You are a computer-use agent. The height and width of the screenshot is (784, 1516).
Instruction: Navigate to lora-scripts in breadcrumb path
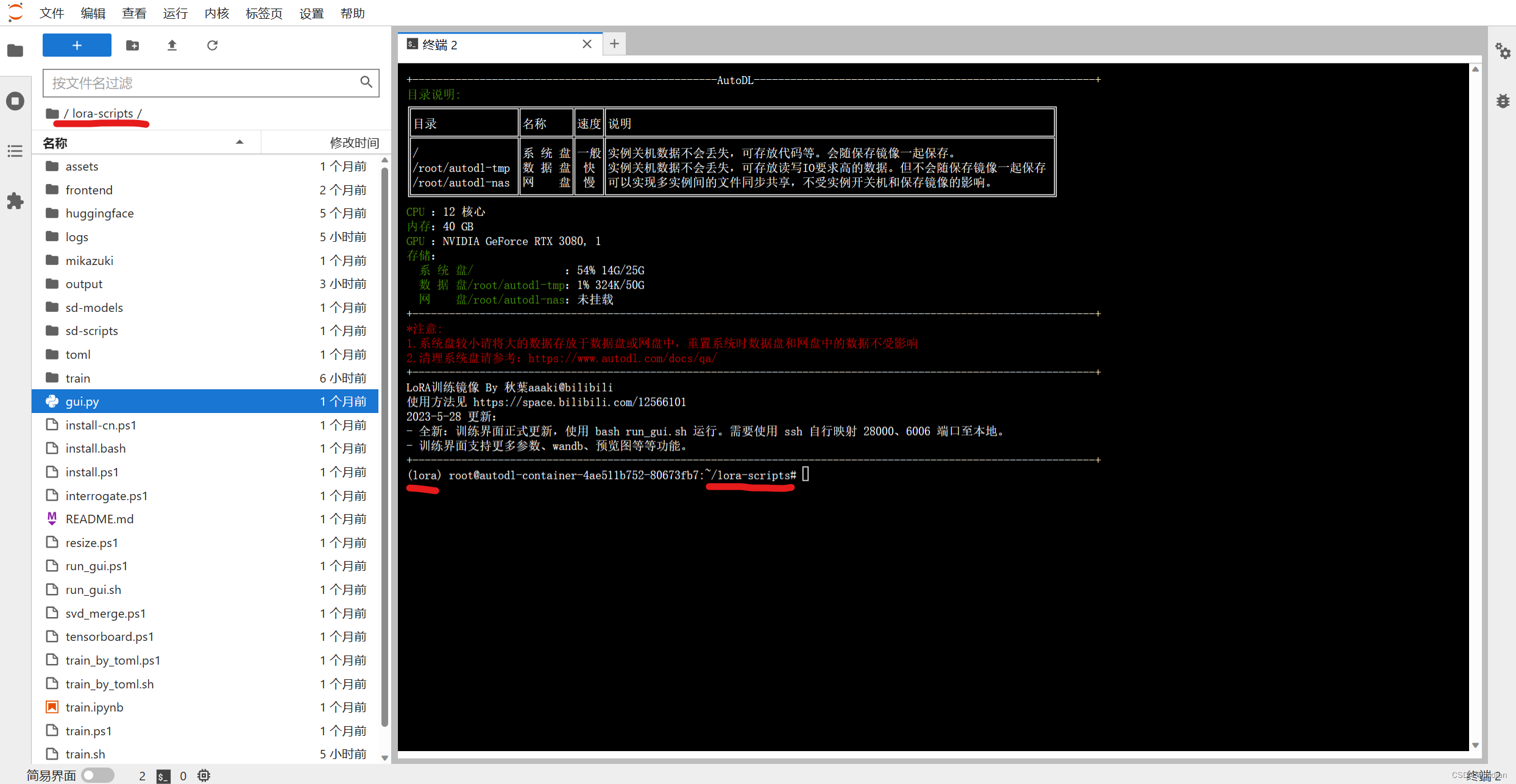102,113
